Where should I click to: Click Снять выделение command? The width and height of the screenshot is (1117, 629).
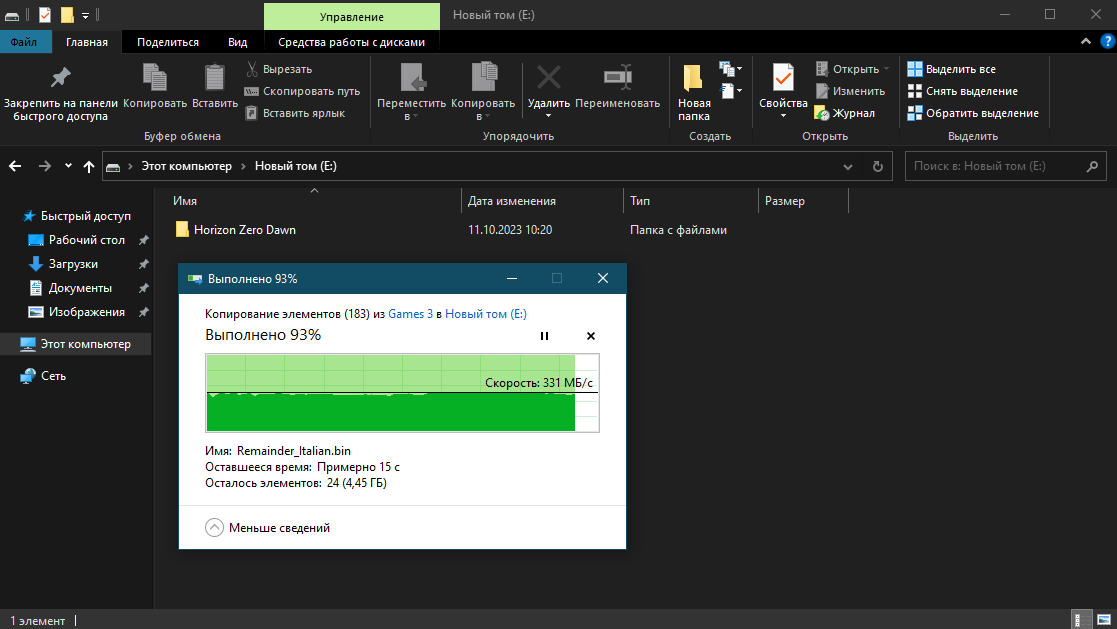(x=962, y=91)
